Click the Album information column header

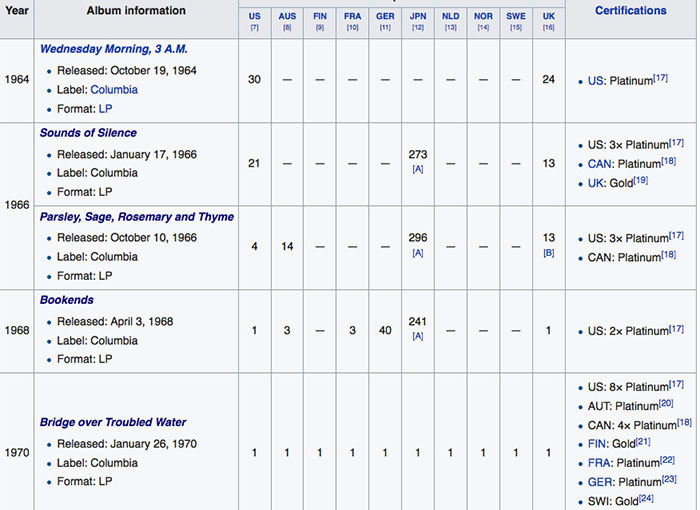tap(136, 11)
